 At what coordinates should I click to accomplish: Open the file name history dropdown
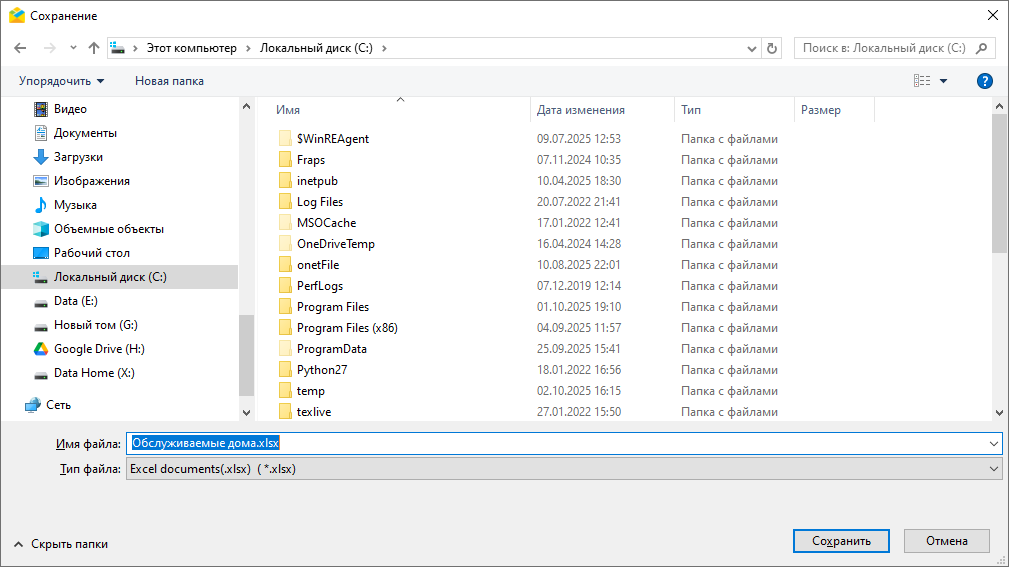click(993, 444)
